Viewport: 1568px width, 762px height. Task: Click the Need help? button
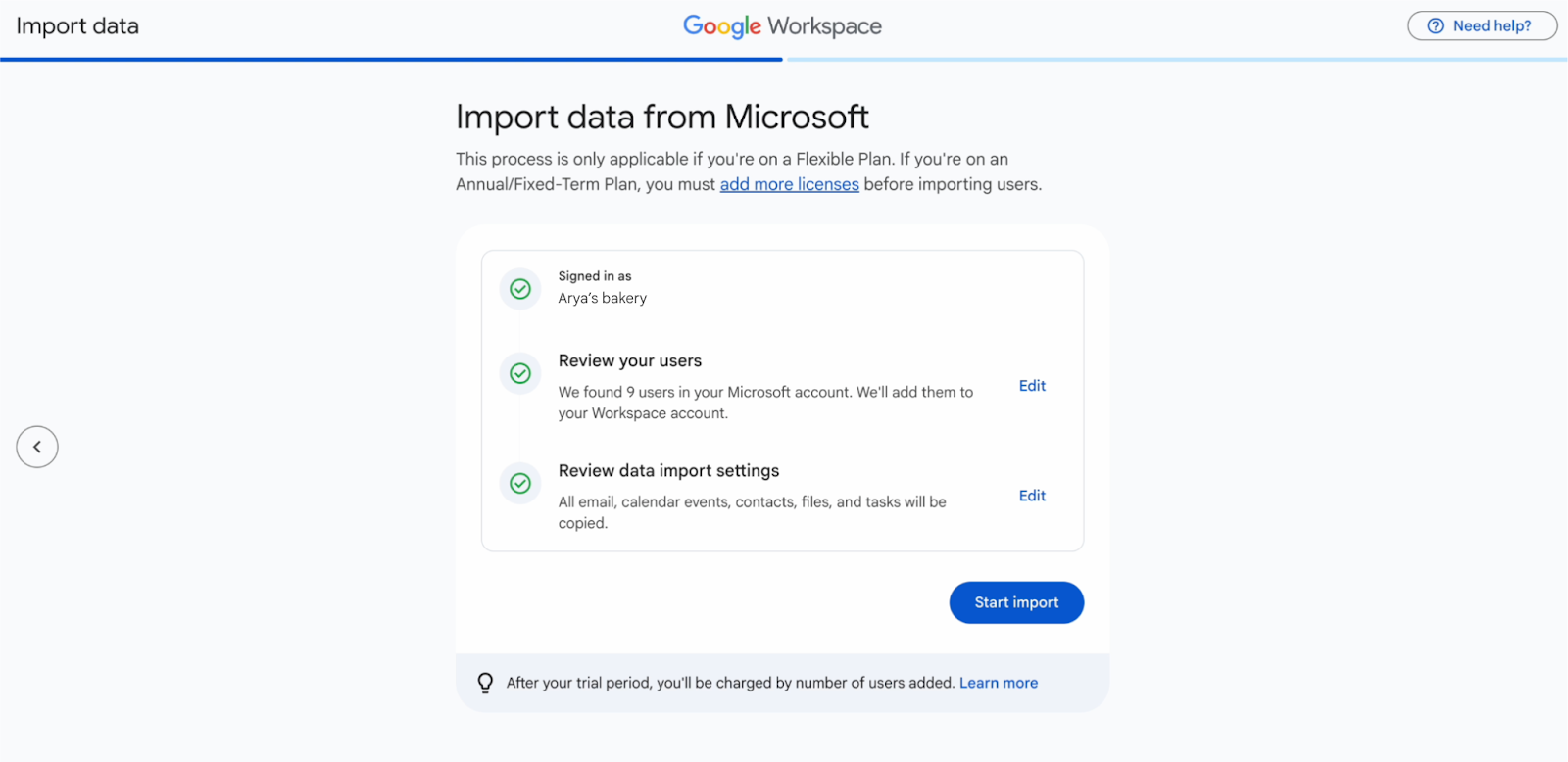point(1482,26)
